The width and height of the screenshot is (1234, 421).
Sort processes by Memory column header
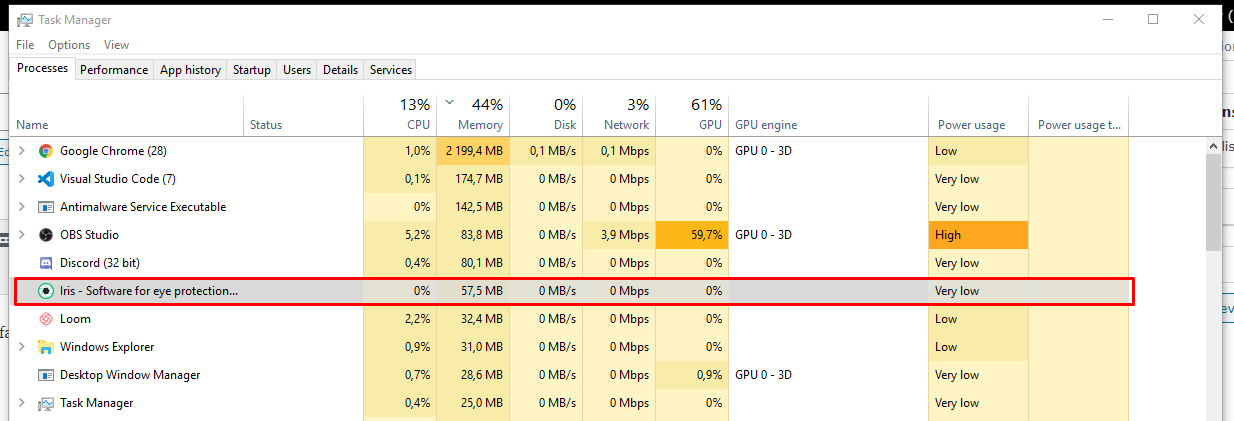[x=472, y=115]
